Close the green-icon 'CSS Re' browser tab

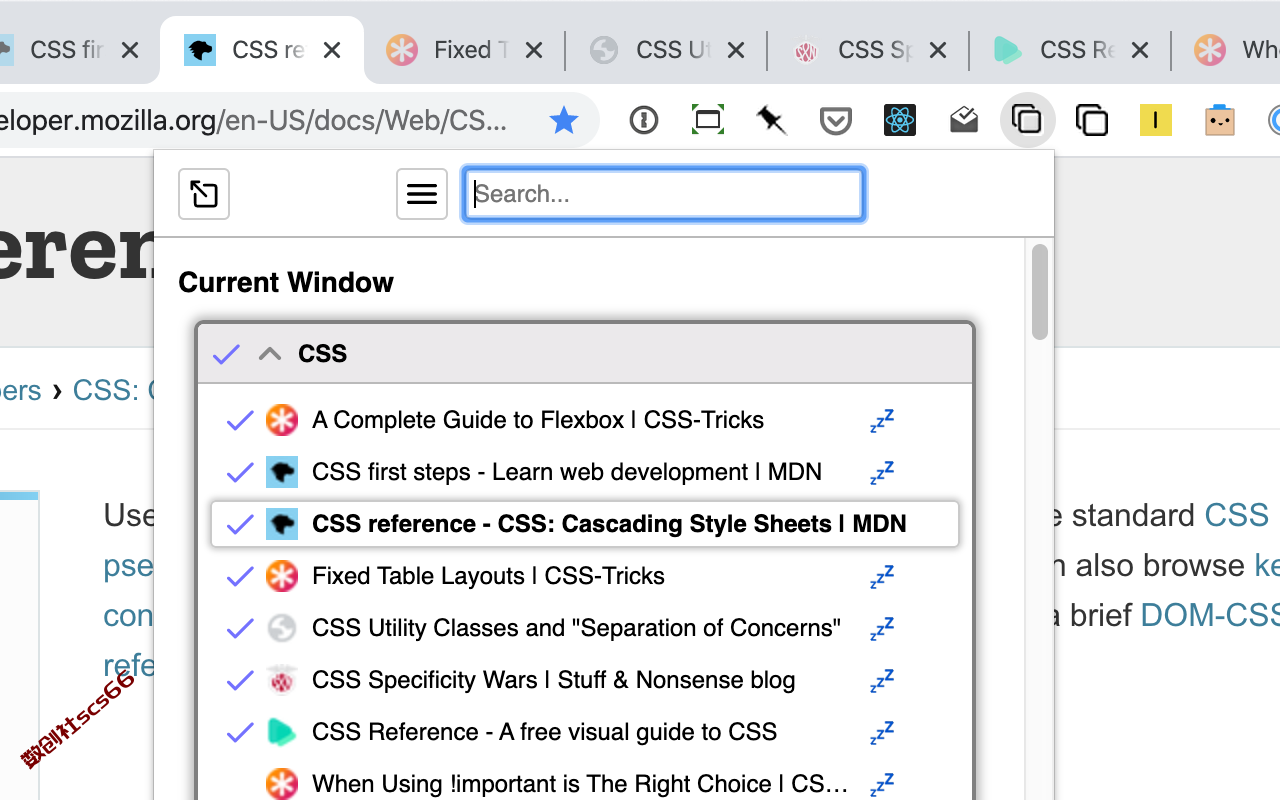click(1140, 50)
